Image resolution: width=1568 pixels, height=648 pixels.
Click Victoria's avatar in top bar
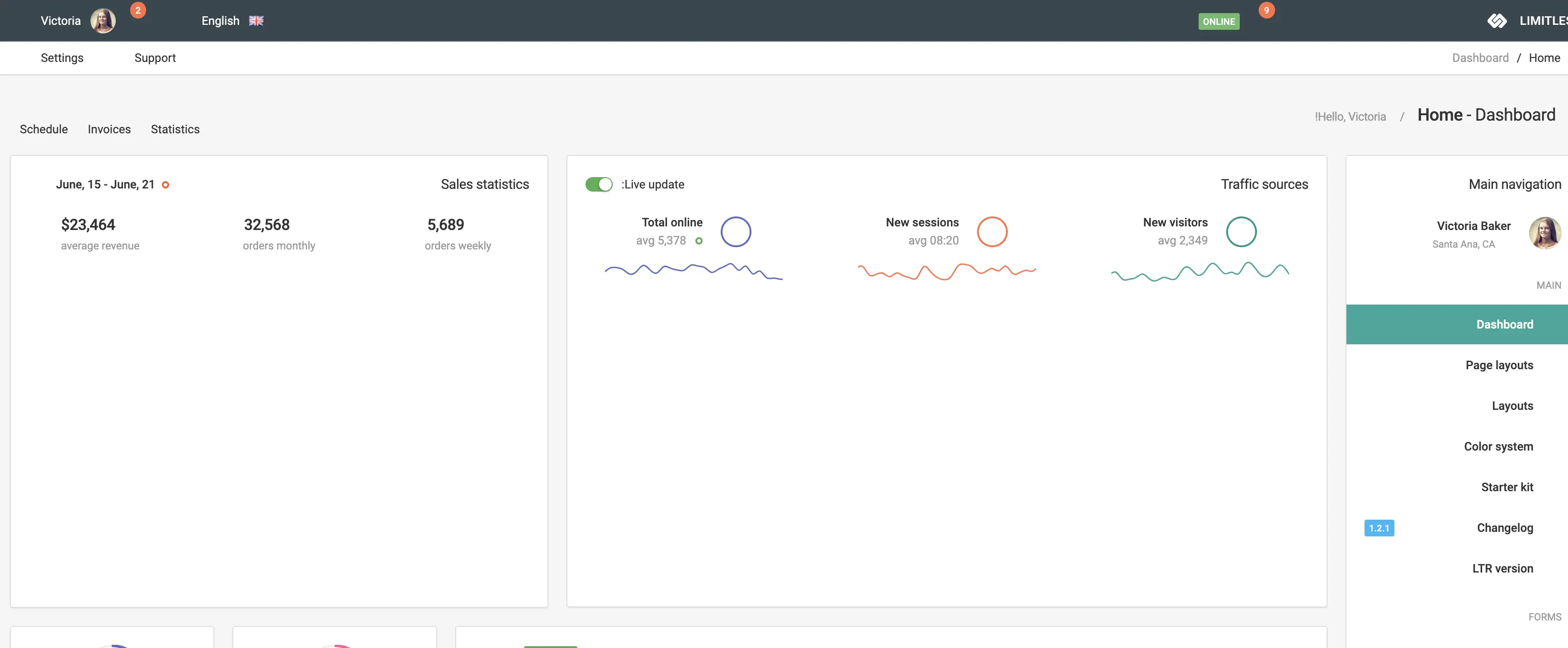pos(103,21)
